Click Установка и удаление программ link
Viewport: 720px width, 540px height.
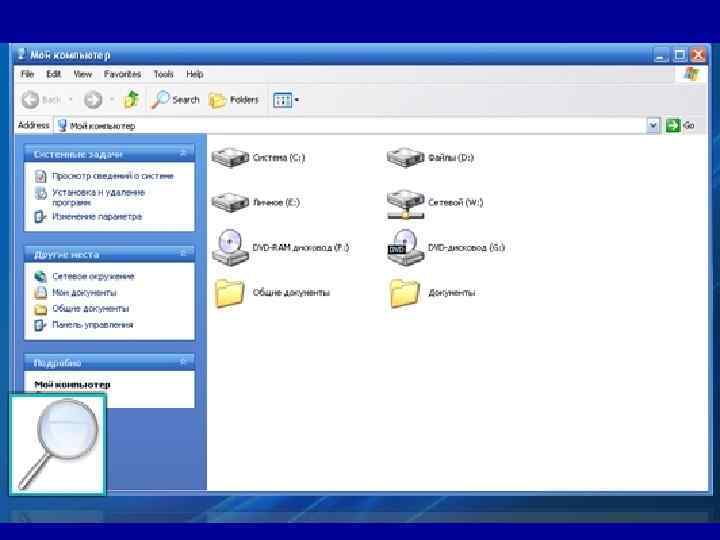tap(98, 197)
